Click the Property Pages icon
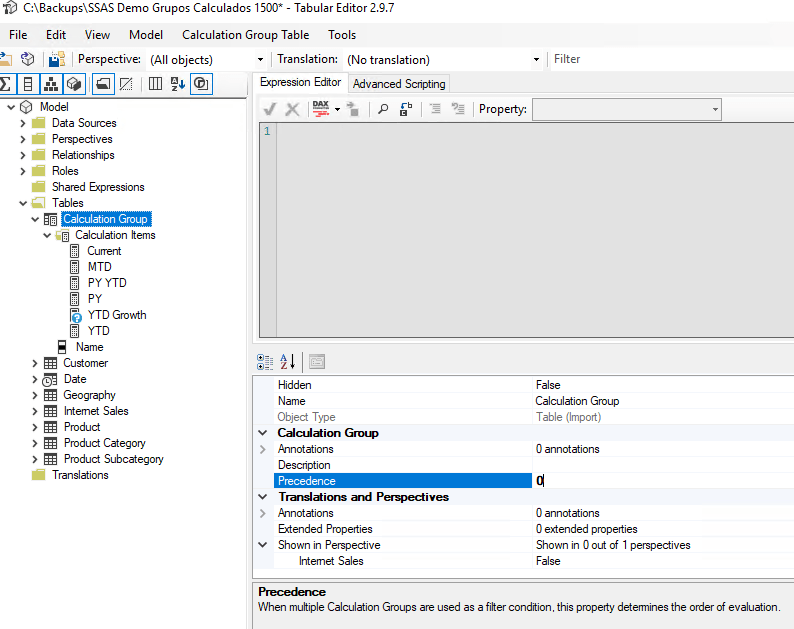794x629 pixels. click(x=317, y=362)
